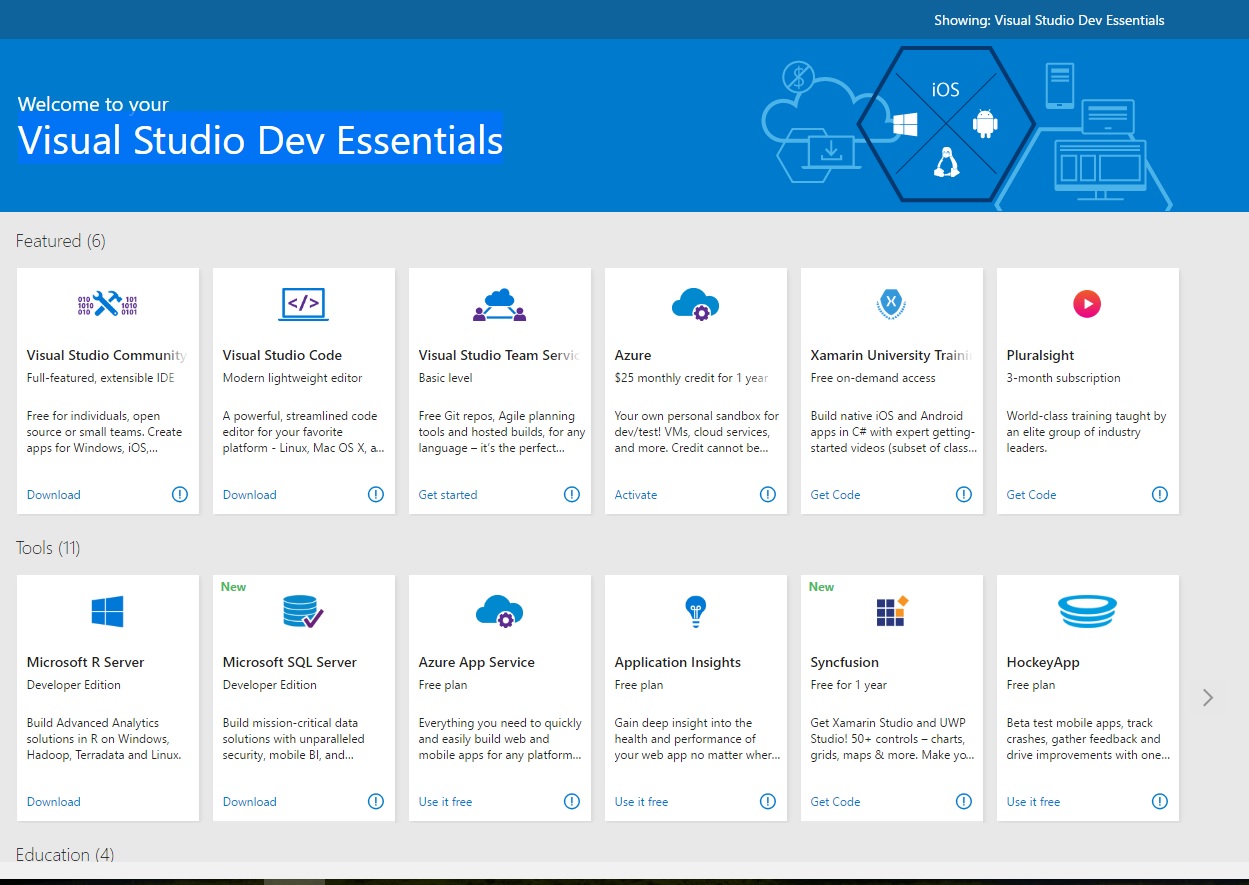1249x885 pixels.
Task: Click the Education (4) section heading
Action: (x=65, y=855)
